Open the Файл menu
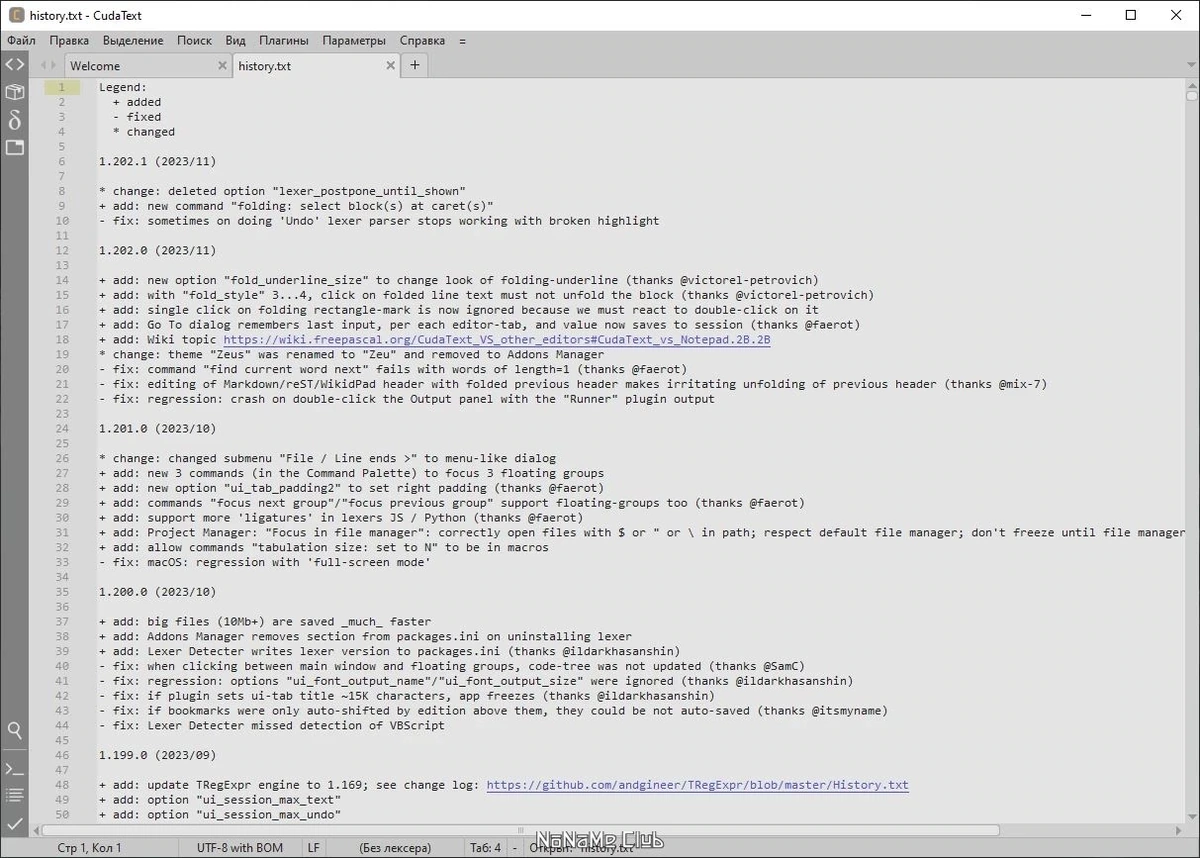Image resolution: width=1200 pixels, height=858 pixels. (21, 41)
